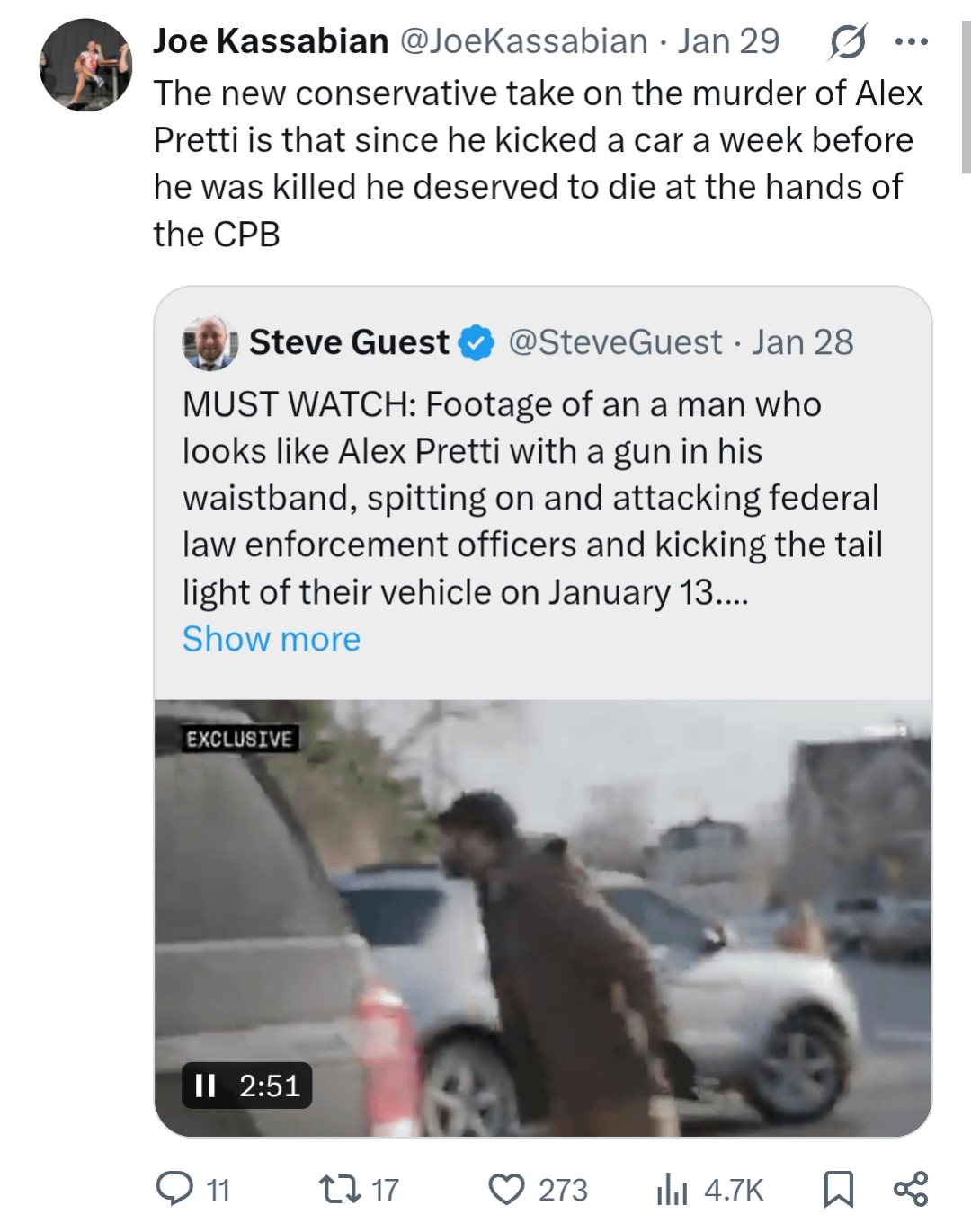Image resolution: width=971 pixels, height=1232 pixels.
Task: Open the view analytics bar chart icon
Action: (672, 1189)
